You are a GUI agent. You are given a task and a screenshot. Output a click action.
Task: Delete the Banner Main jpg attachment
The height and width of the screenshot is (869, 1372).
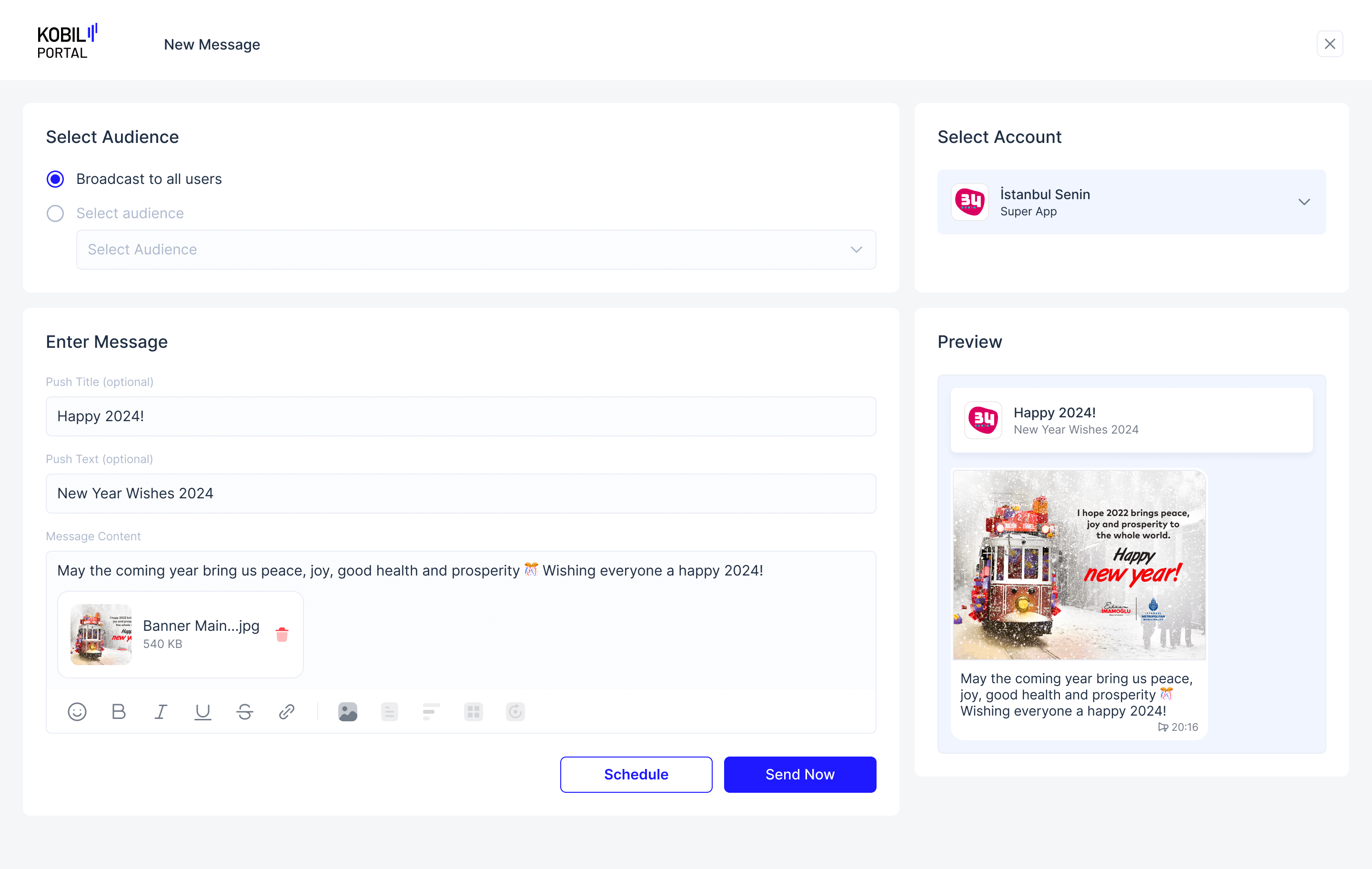click(x=282, y=634)
